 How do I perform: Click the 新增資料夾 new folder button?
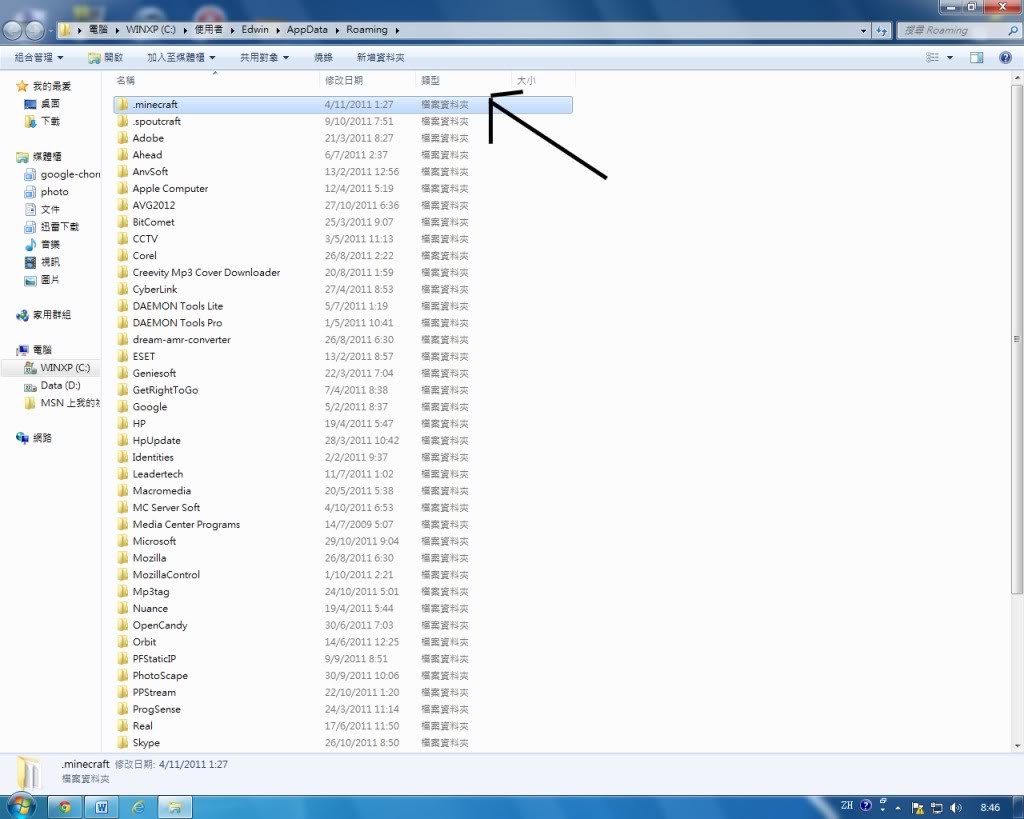(380, 57)
